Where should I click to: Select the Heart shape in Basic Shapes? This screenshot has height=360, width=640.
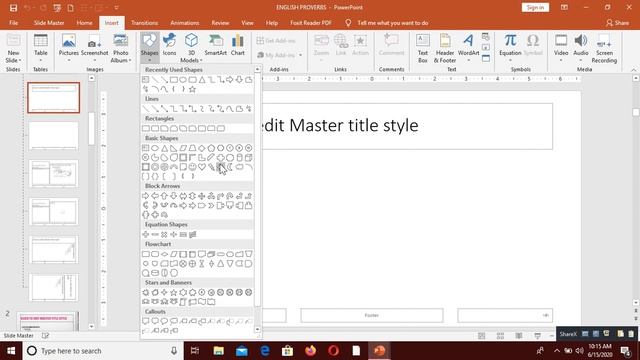[202, 167]
